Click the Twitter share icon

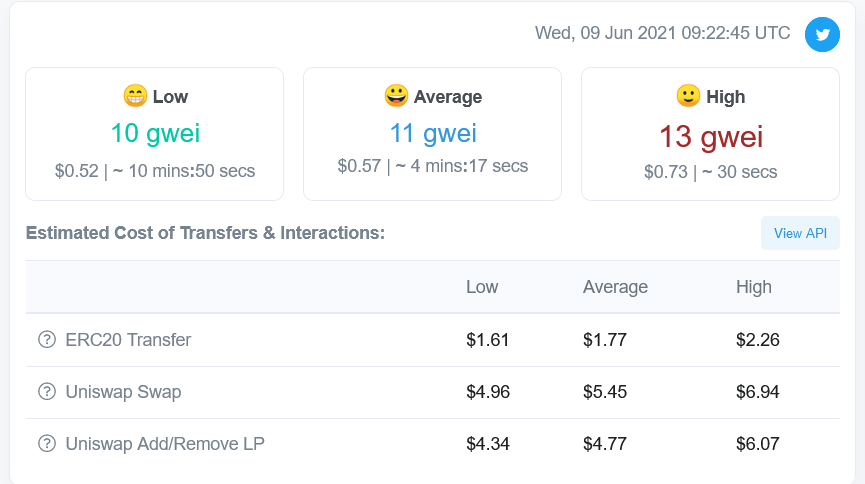(x=822, y=34)
